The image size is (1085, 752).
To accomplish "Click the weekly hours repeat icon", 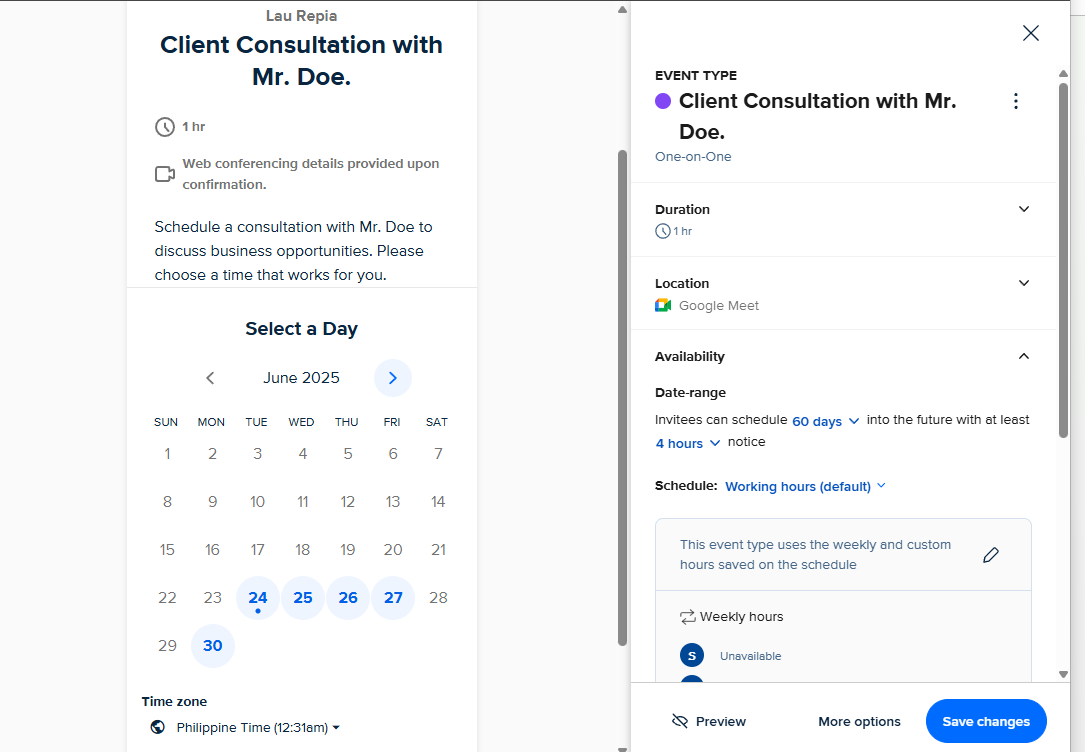I will tap(687, 617).
